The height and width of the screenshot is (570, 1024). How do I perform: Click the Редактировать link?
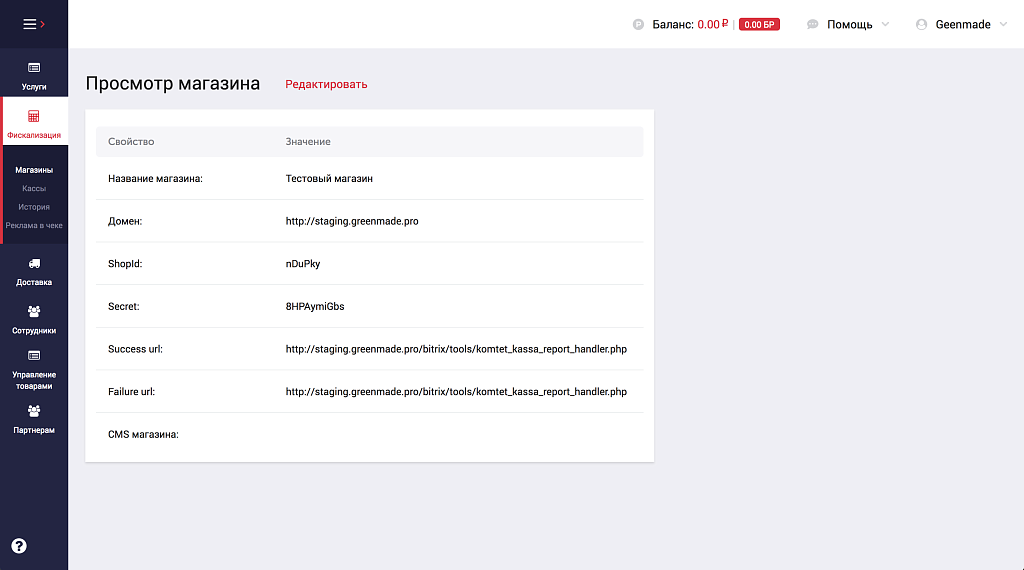326,84
